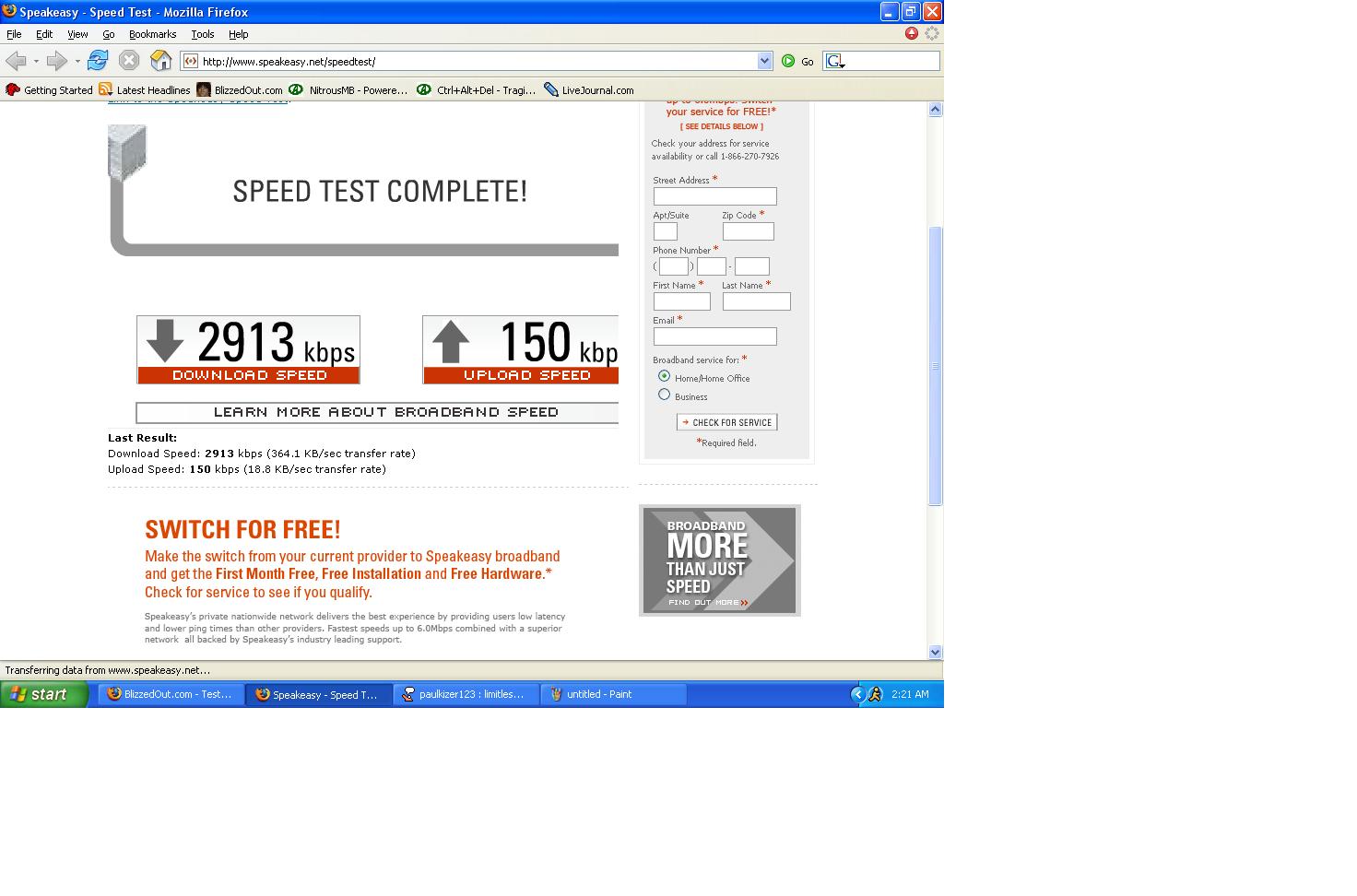Open the Edit menu

click(x=44, y=34)
